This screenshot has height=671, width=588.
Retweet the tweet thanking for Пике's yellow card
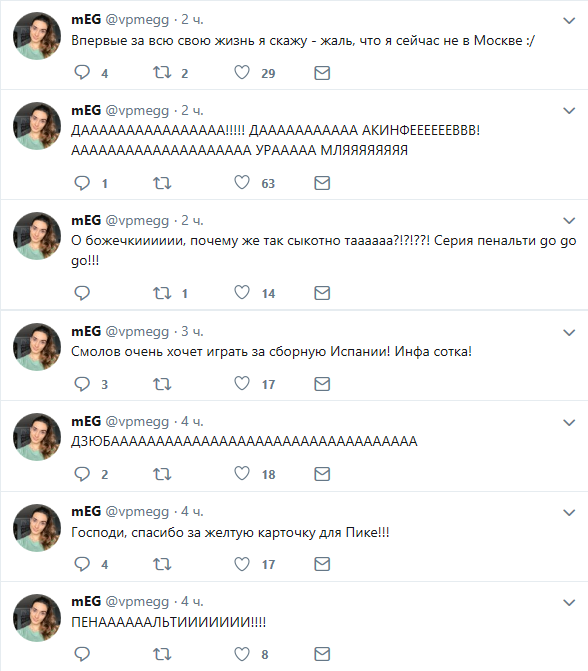point(162,564)
